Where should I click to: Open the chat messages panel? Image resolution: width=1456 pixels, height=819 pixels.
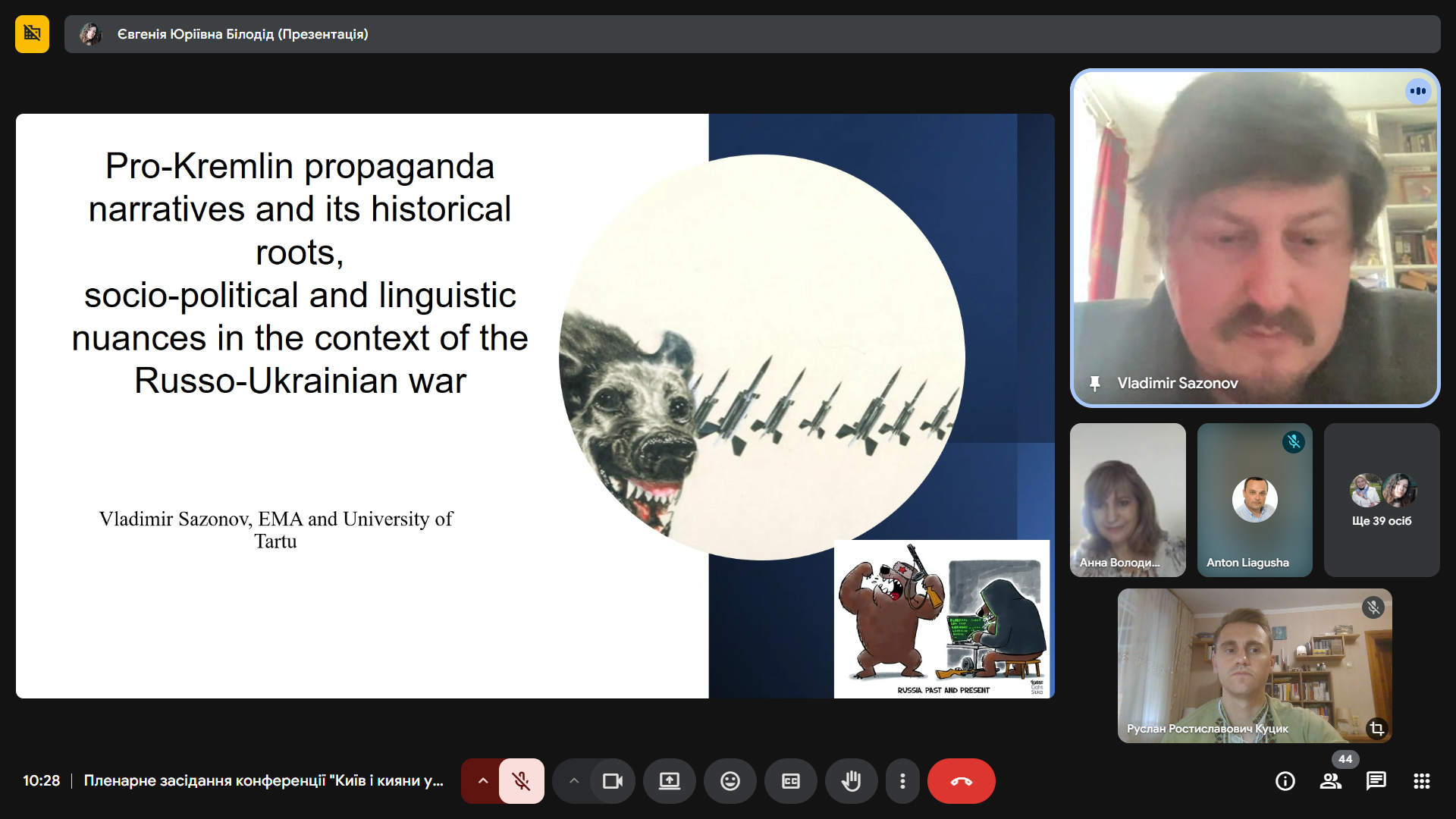[1376, 781]
